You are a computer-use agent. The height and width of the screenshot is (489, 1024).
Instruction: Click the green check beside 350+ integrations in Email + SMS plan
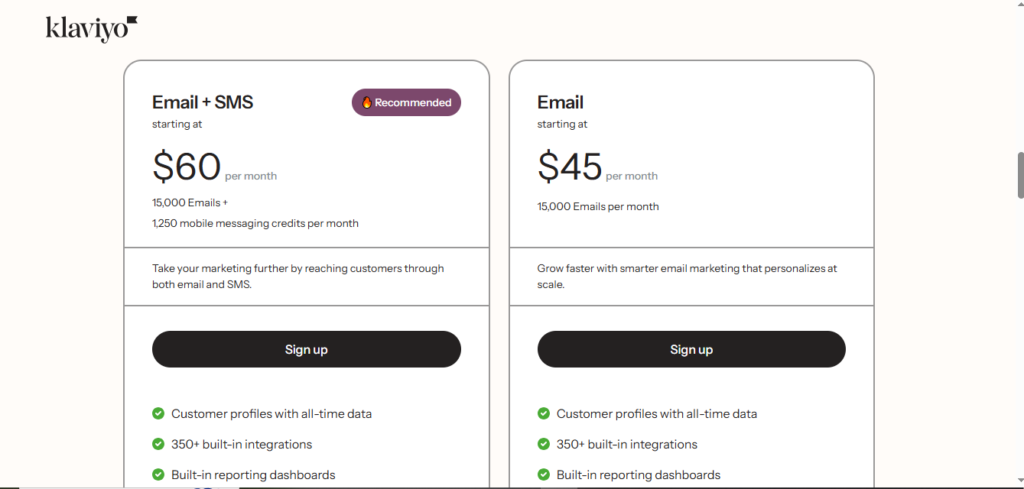[158, 444]
